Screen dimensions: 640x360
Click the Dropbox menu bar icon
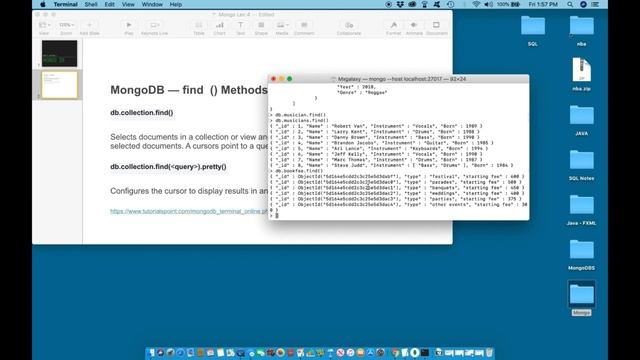(400, 4)
